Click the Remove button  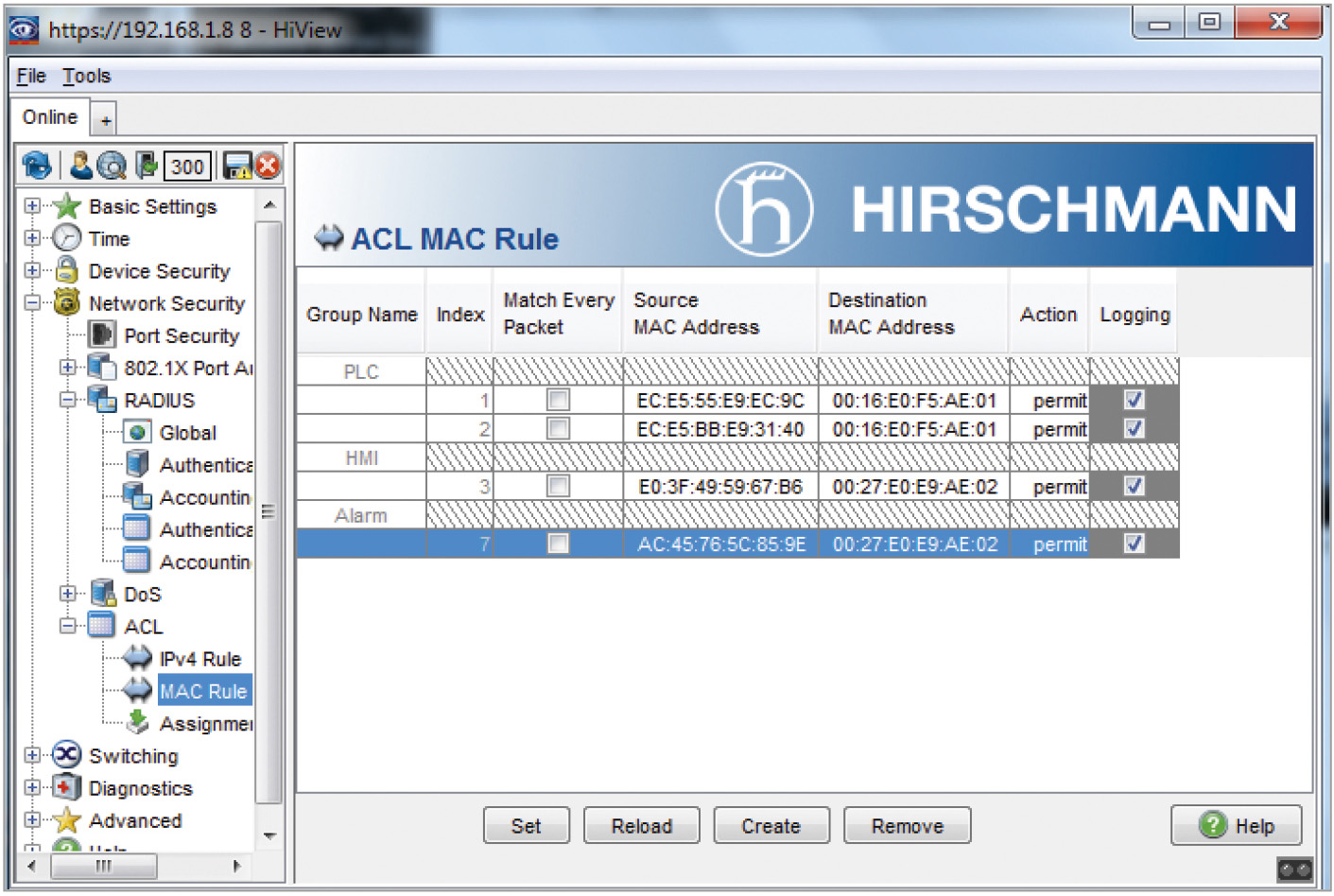point(908,825)
